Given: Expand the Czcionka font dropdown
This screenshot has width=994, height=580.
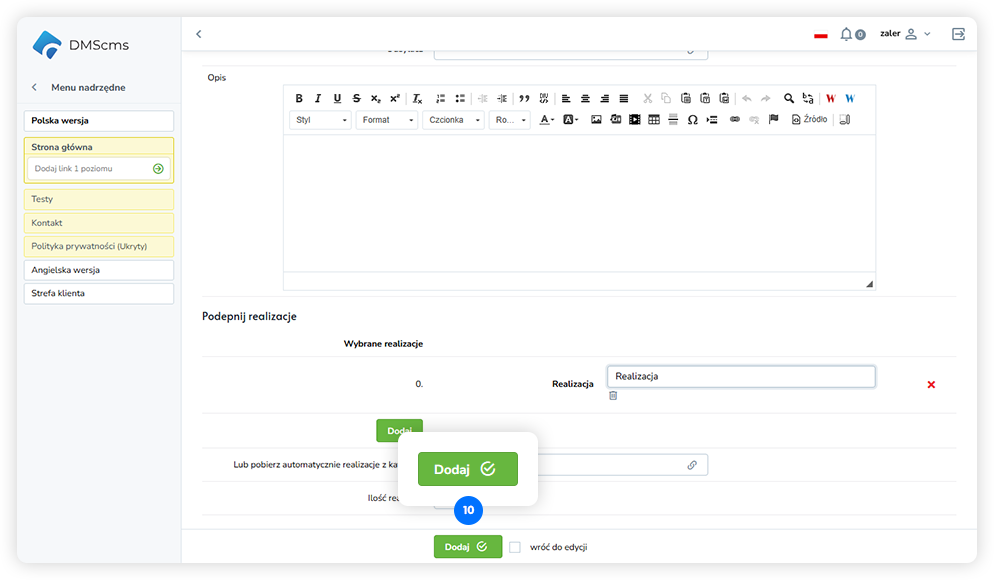Looking at the screenshot, I should [453, 120].
